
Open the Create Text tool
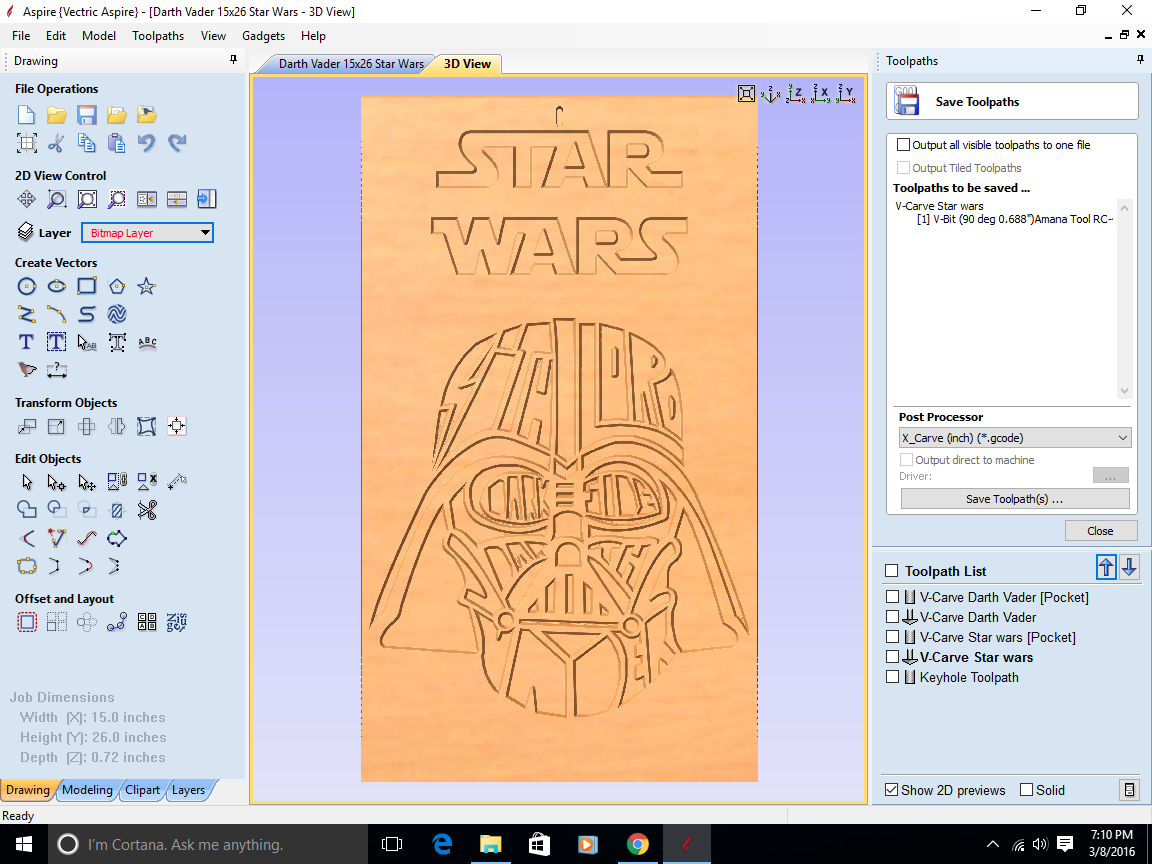26,342
